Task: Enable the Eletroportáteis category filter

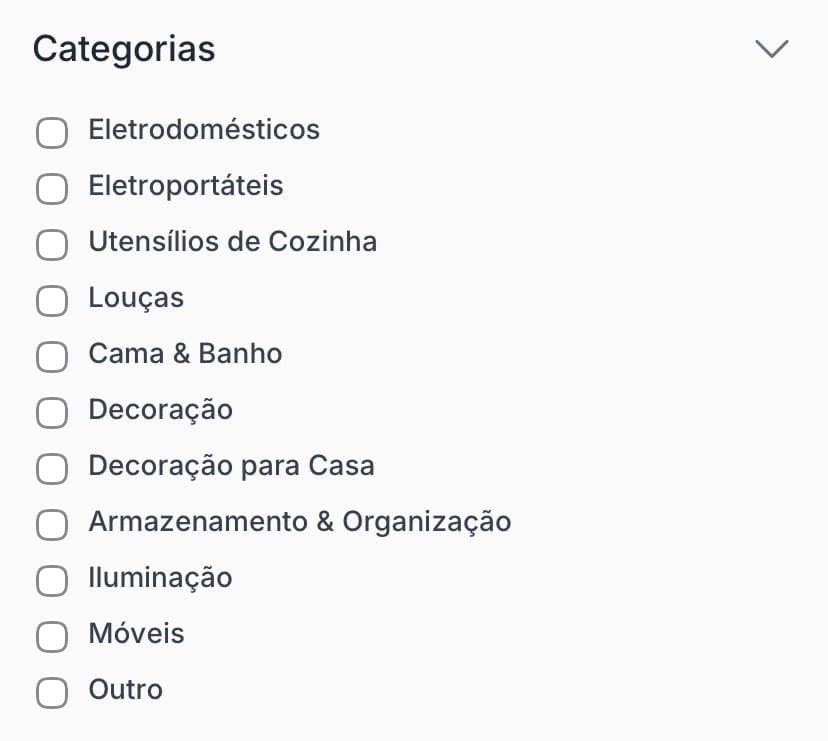Action: point(52,188)
